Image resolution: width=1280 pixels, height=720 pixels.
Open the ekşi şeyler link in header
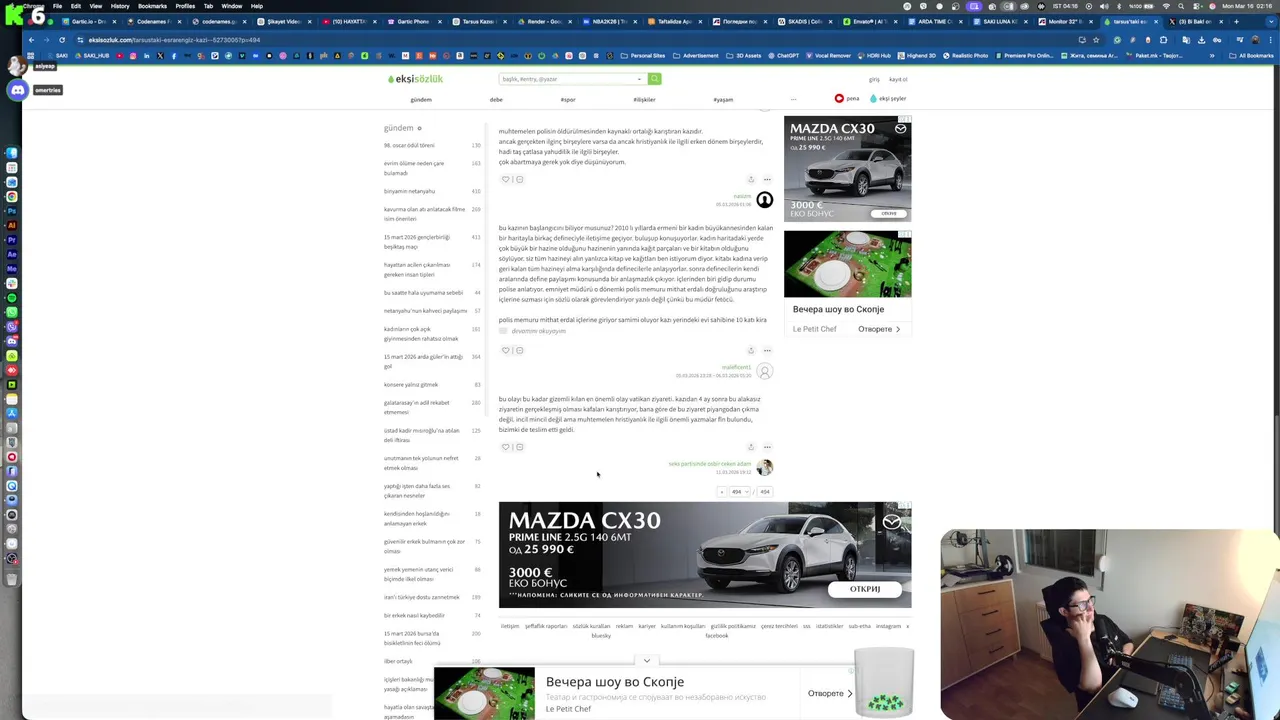[x=888, y=98]
